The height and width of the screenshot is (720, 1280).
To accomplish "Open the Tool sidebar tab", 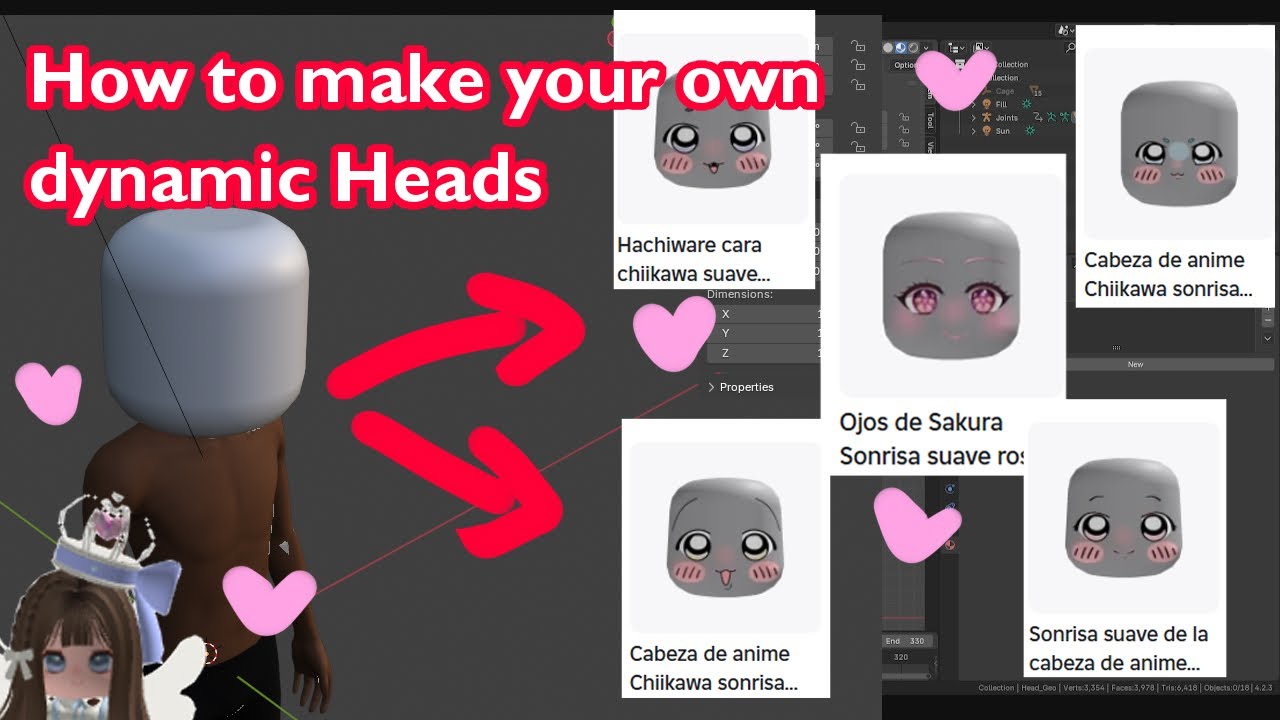I will 930,120.
